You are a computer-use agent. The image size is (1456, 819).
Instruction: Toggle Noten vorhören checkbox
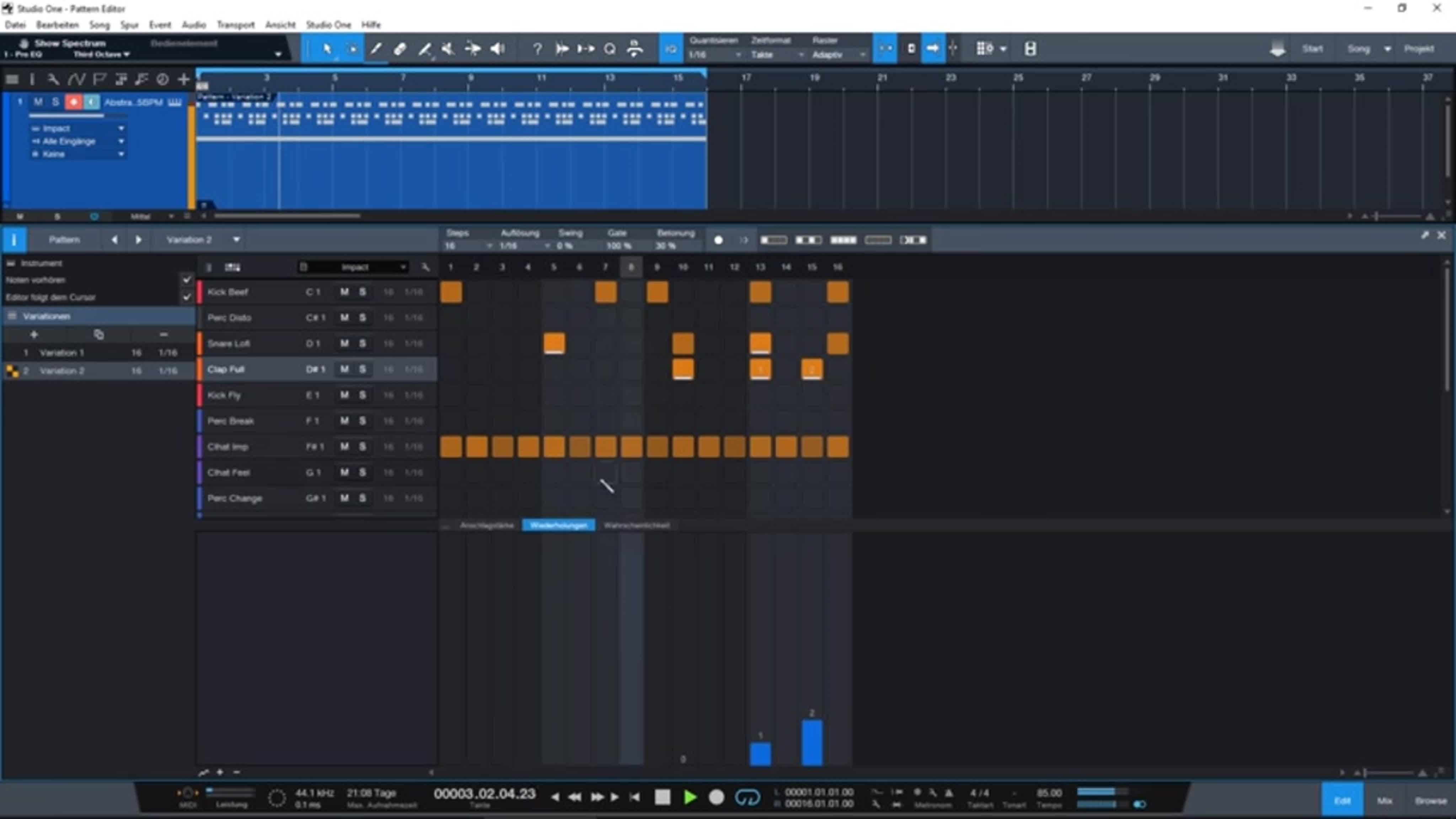(187, 280)
